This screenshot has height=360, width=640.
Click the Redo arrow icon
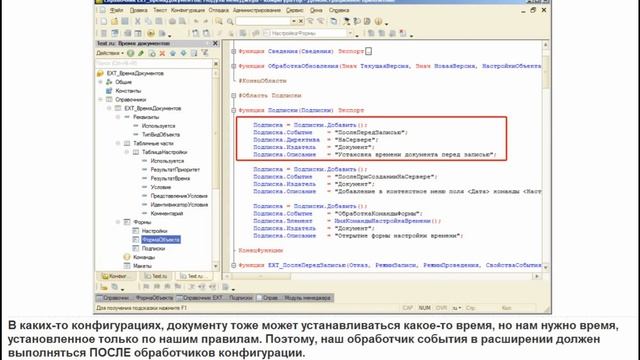pyautogui.click(x=206, y=21)
